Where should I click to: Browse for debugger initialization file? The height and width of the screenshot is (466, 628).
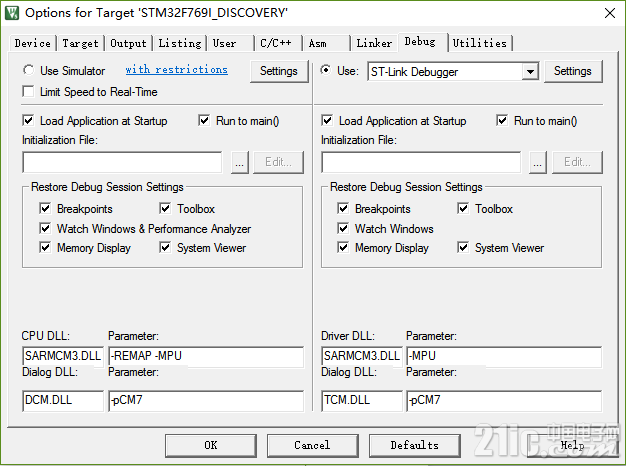(537, 162)
